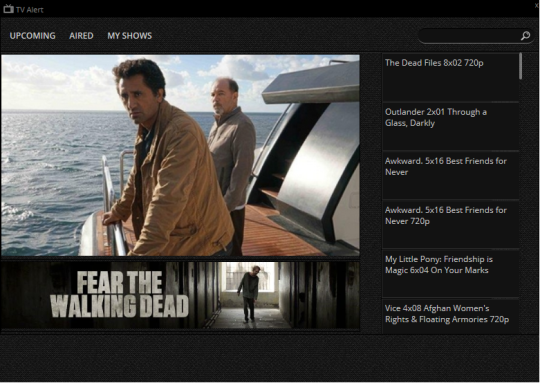This screenshot has width=540, height=383.
Task: Click the TV Alert app icon
Action: pos(8,9)
